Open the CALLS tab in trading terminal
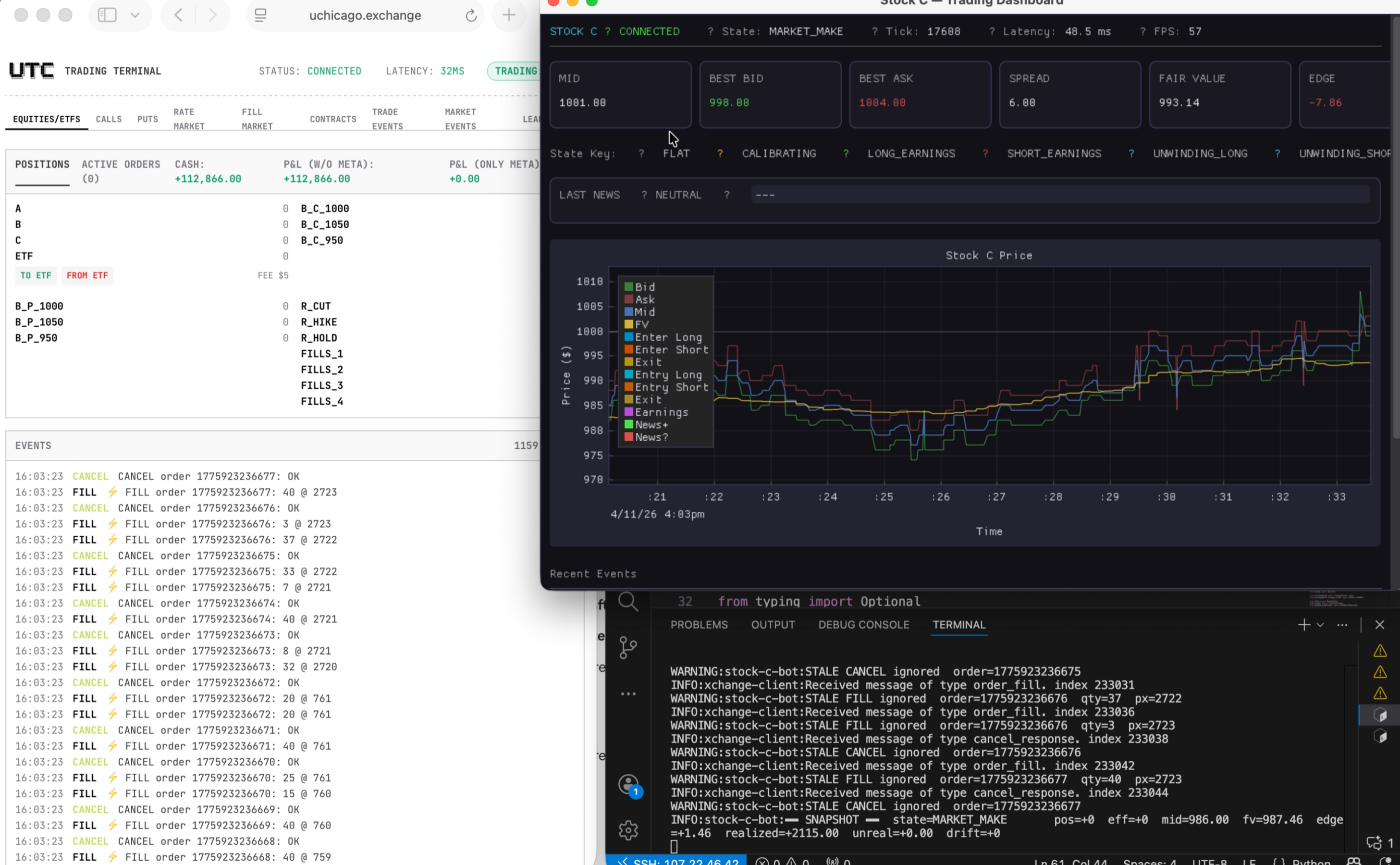This screenshot has width=1400, height=865. click(x=109, y=119)
